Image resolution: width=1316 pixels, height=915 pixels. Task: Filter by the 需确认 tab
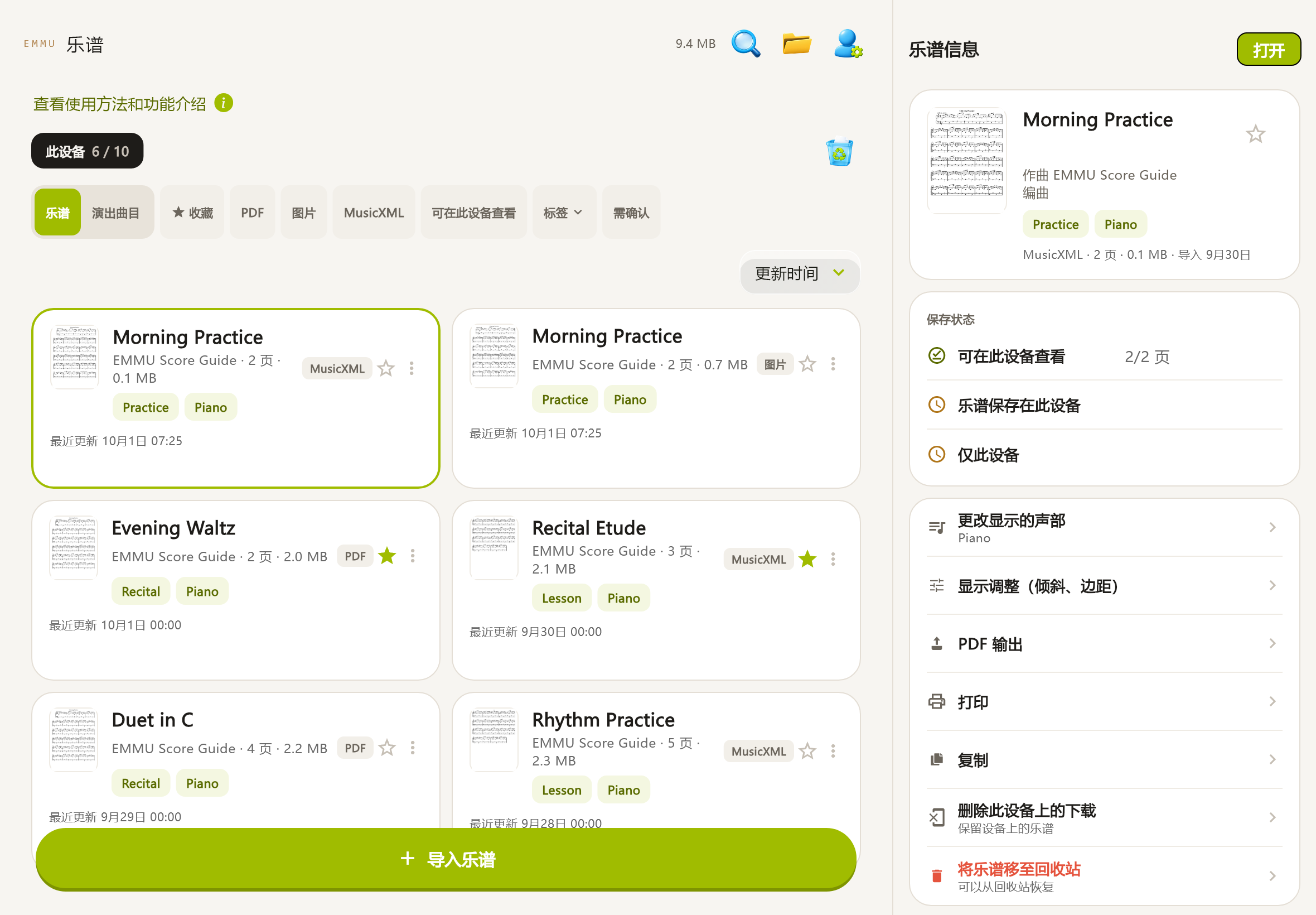point(631,213)
